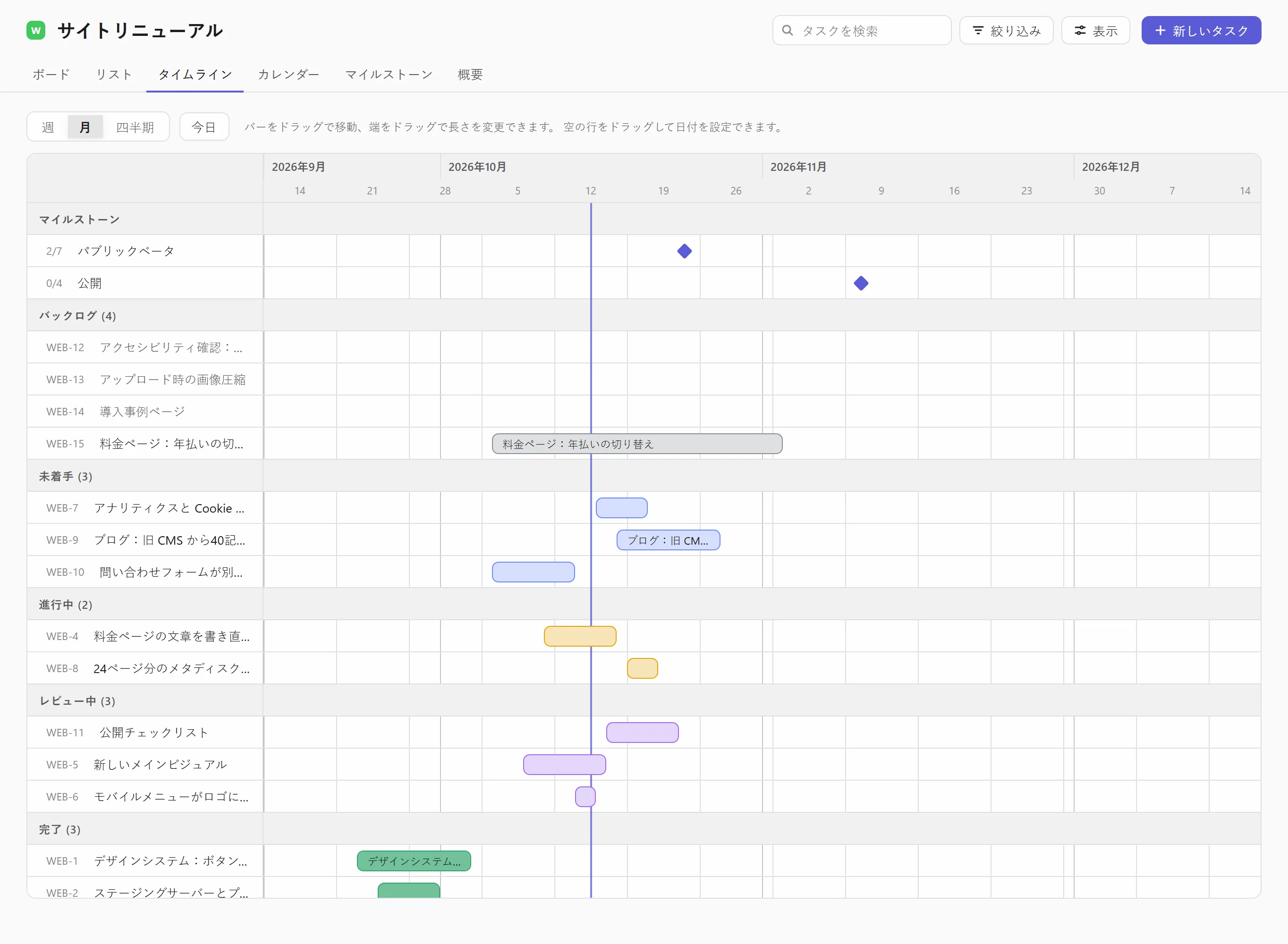The image size is (1288, 944).
Task: Click the small purple WEB-6 bar
Action: pos(585,796)
